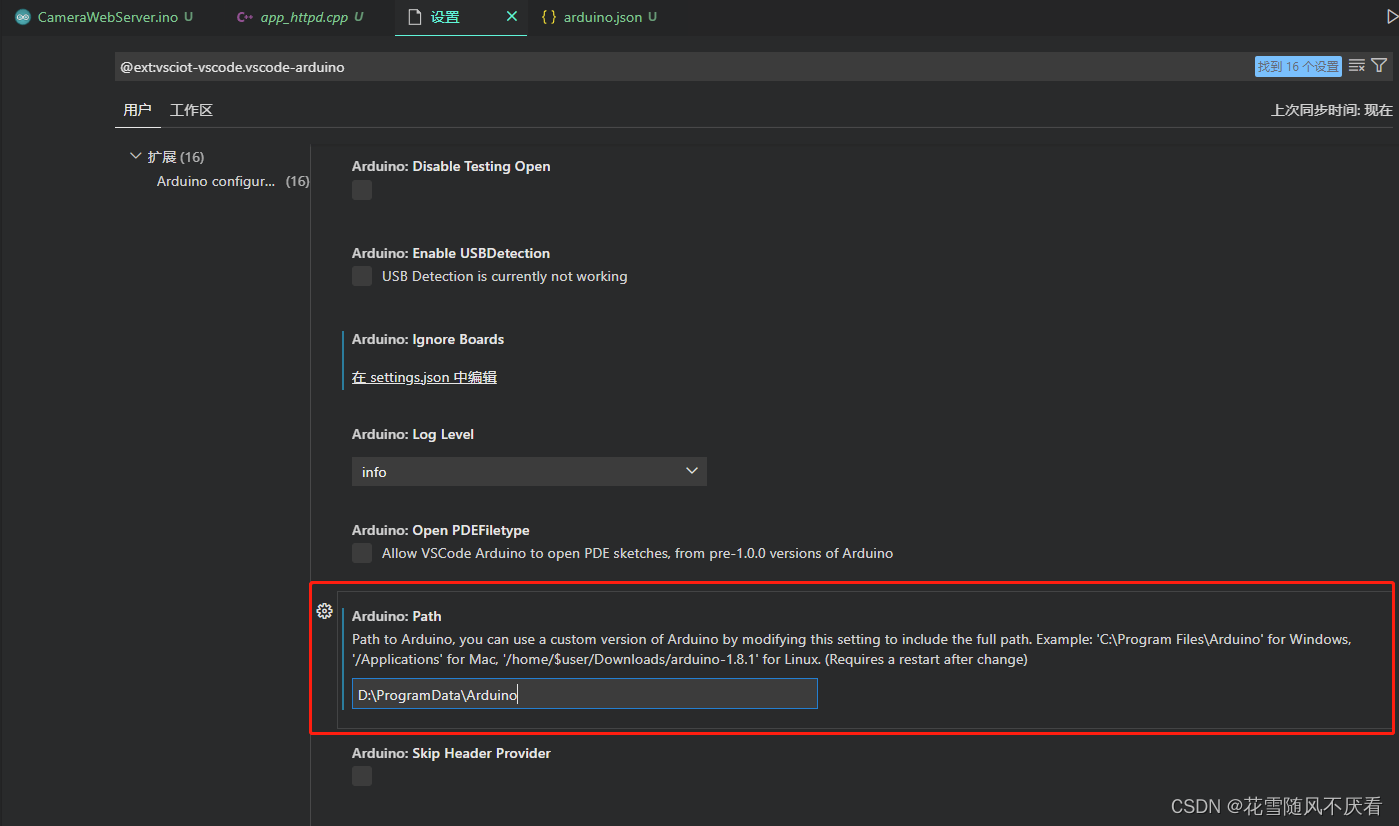Screen dimensions: 1399x826
Task: Click the C++ icon on app_httpd.cpp tab
Action: pos(244,17)
